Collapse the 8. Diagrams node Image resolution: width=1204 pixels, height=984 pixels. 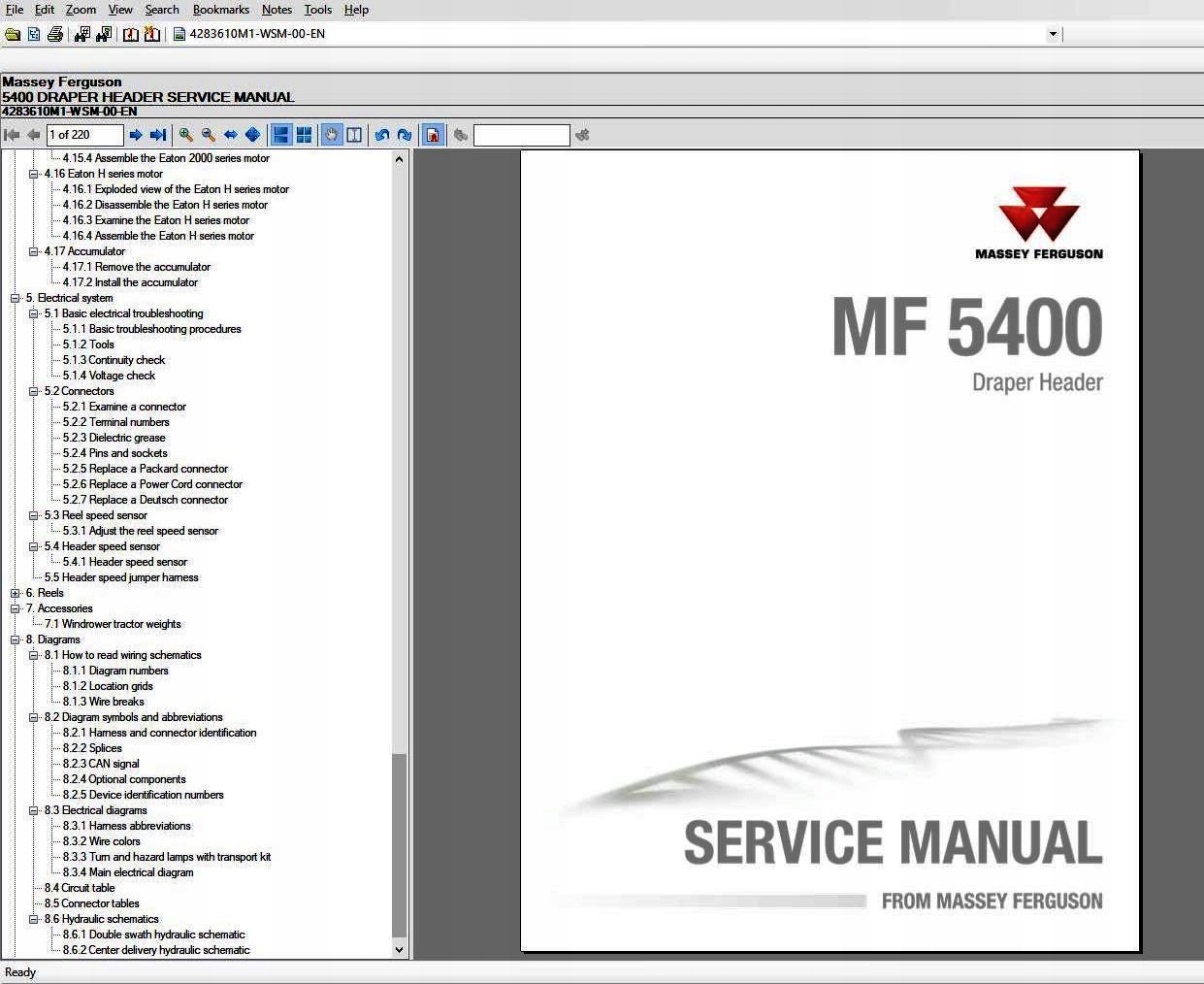click(15, 640)
